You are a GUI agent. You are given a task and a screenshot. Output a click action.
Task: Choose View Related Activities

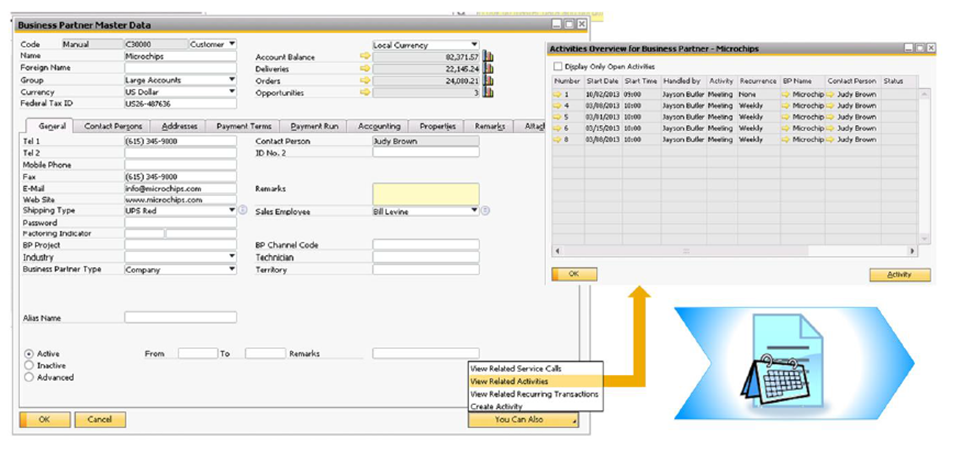click(535, 382)
